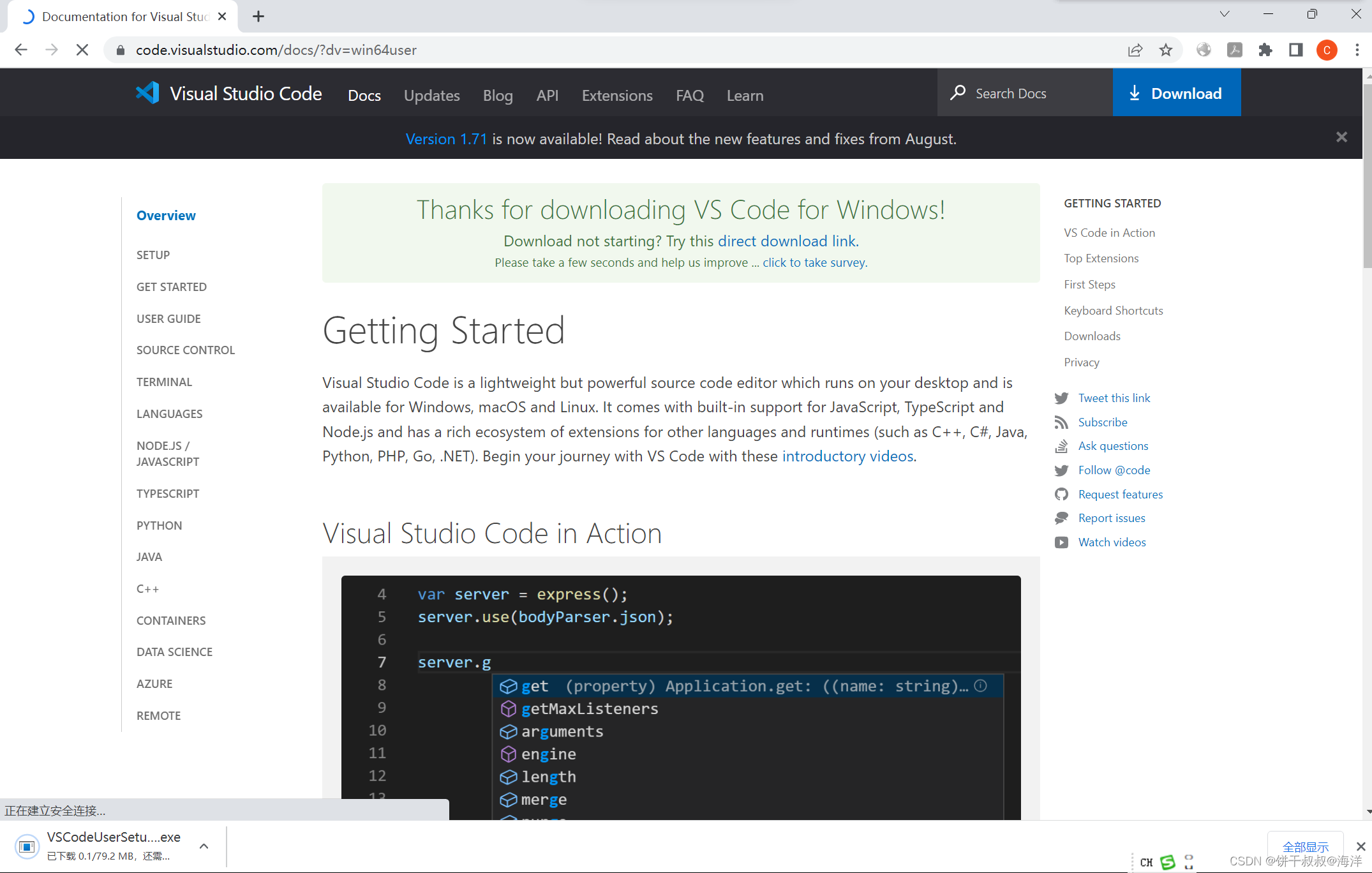Viewport: 1372px width, 873px height.
Task: Expand the USER GUIDE sidebar section
Action: 168,318
